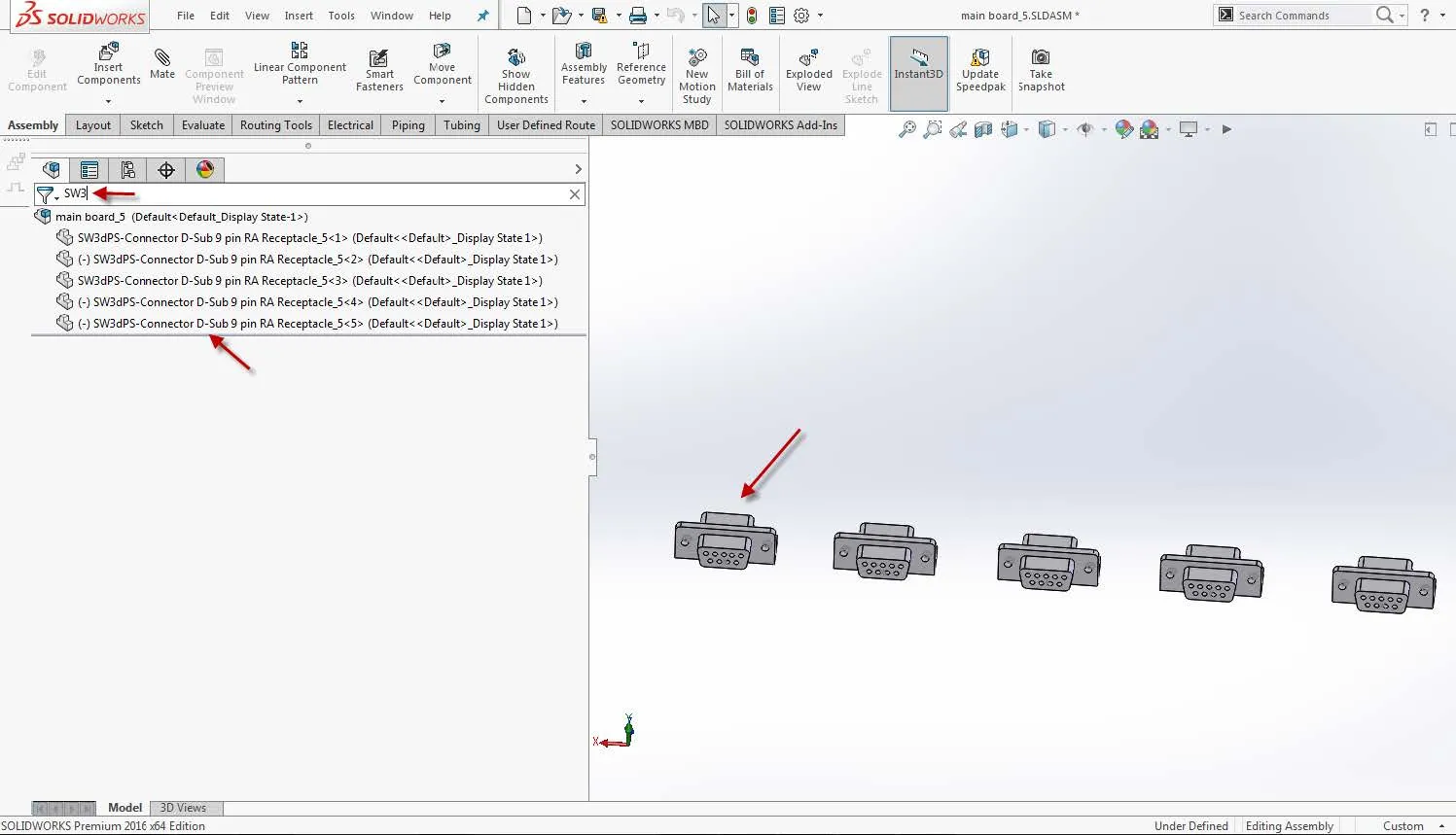Image resolution: width=1456 pixels, height=835 pixels.
Task: Collapse the FeatureManager panel splitter handle
Action: pos(592,457)
